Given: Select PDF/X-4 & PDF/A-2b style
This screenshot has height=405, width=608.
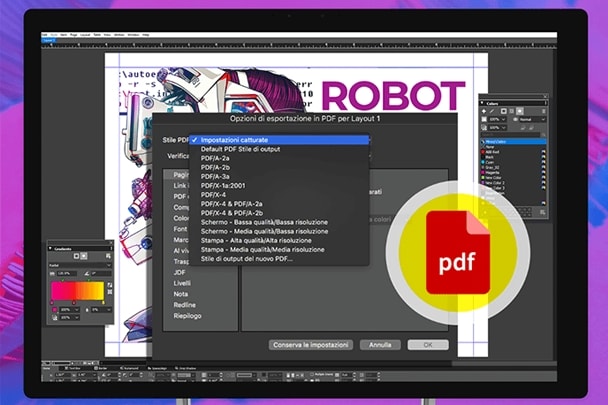Looking at the screenshot, I should tap(280, 213).
